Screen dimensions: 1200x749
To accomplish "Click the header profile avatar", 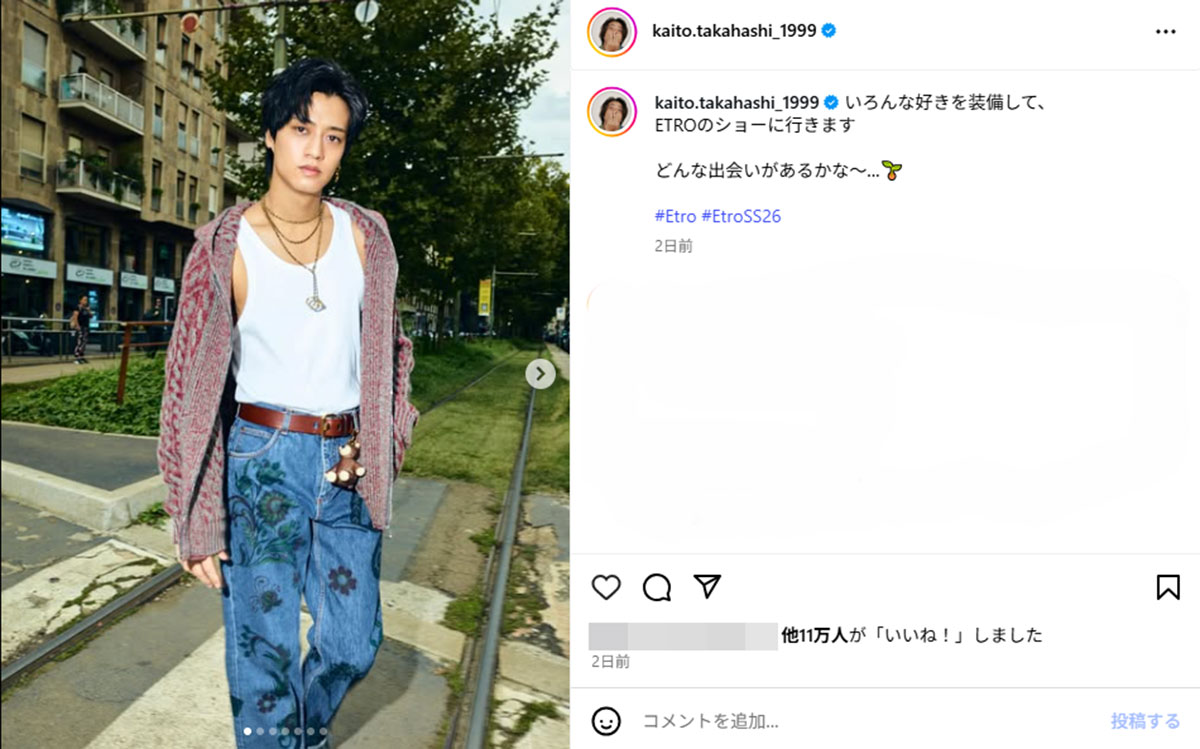I will click(612, 32).
